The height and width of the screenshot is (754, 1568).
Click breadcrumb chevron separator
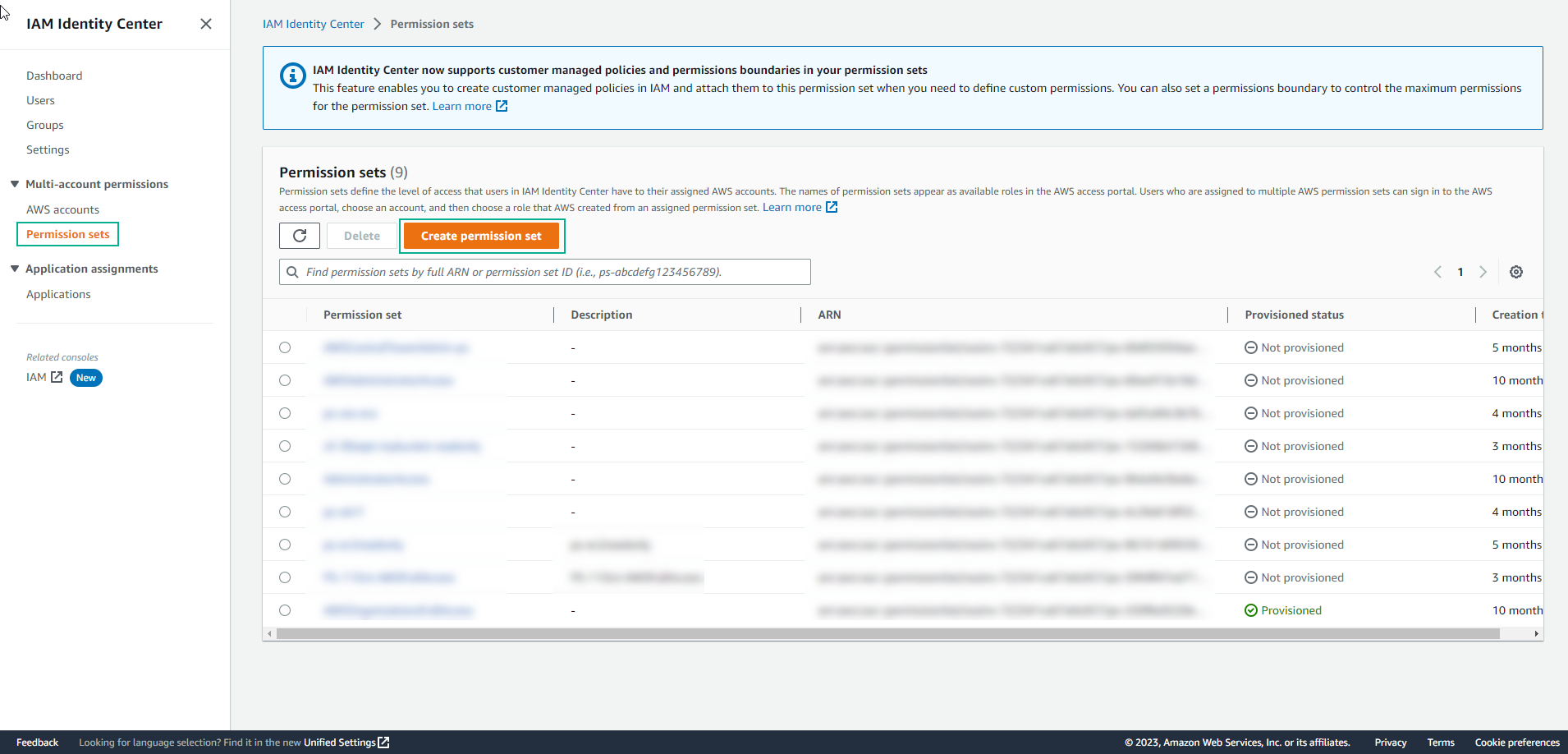378,24
